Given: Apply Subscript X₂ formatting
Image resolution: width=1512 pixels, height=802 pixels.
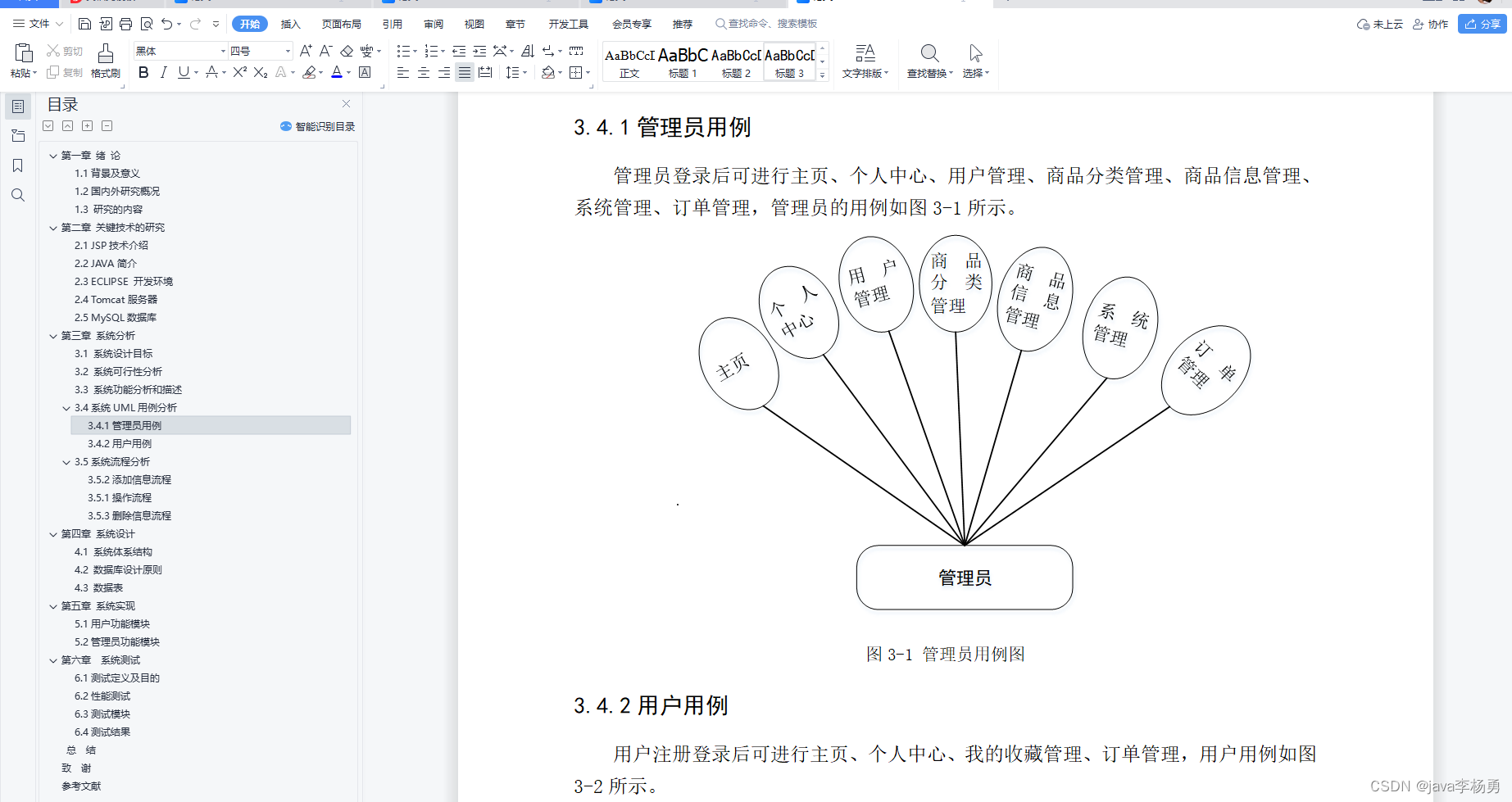Looking at the screenshot, I should [x=261, y=72].
